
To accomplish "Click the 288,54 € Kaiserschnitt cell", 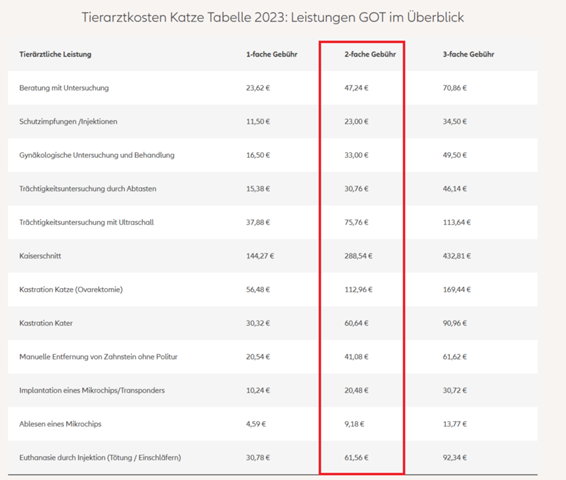I will (x=358, y=256).
